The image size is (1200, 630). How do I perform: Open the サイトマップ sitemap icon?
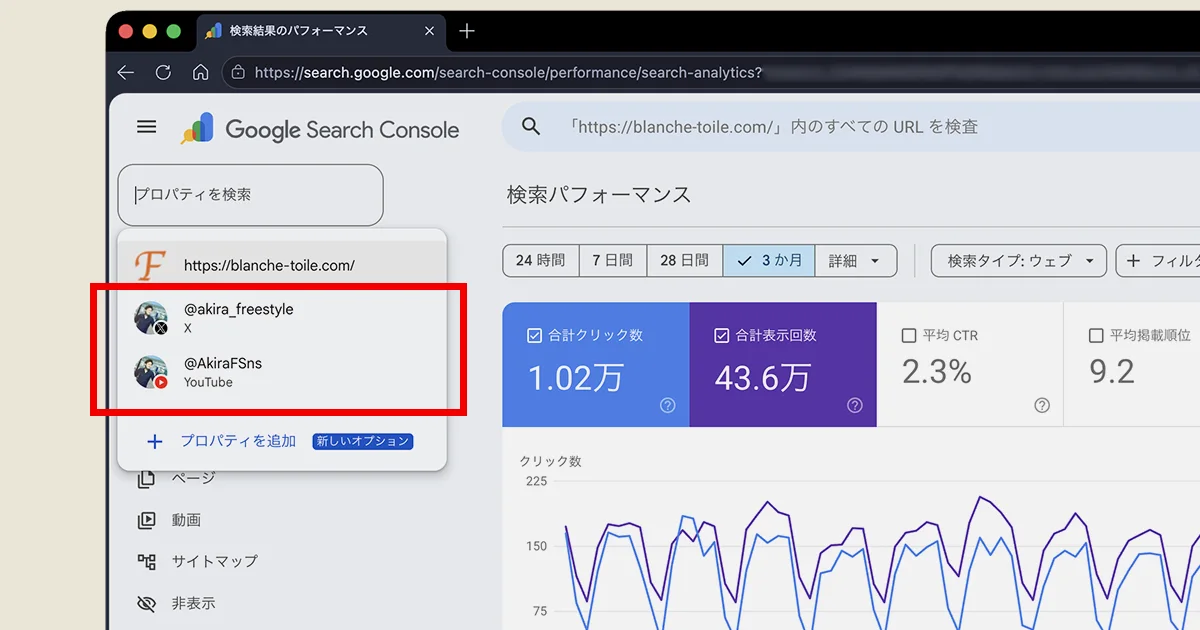(x=146, y=561)
